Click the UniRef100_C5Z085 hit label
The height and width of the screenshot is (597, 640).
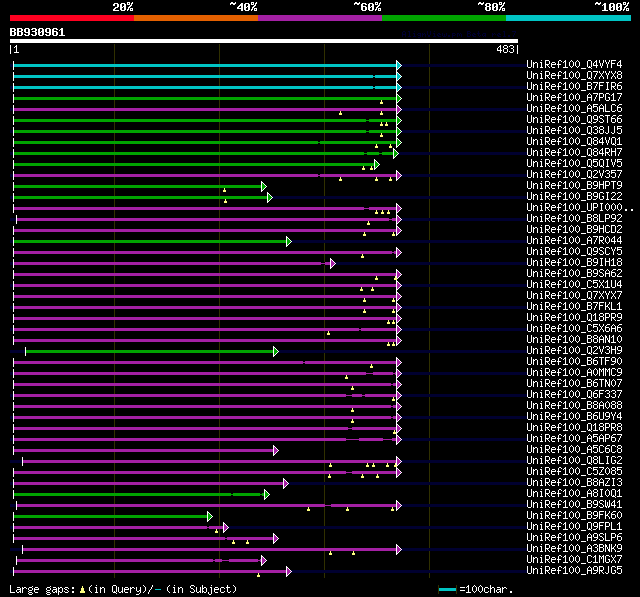(x=574, y=472)
